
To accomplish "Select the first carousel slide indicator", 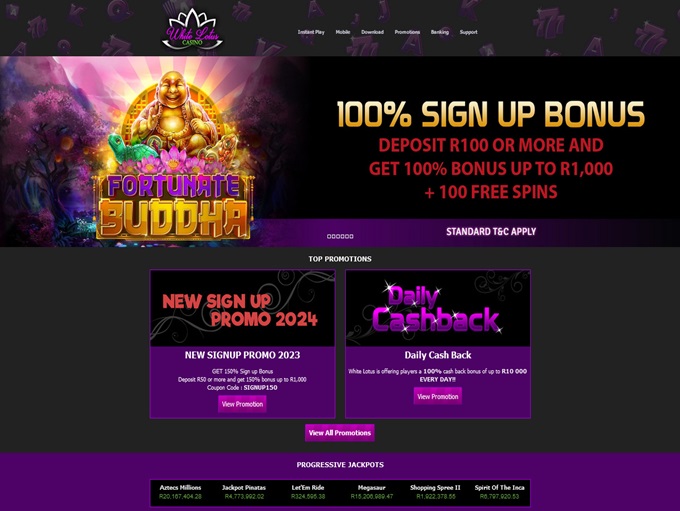I will (x=329, y=236).
